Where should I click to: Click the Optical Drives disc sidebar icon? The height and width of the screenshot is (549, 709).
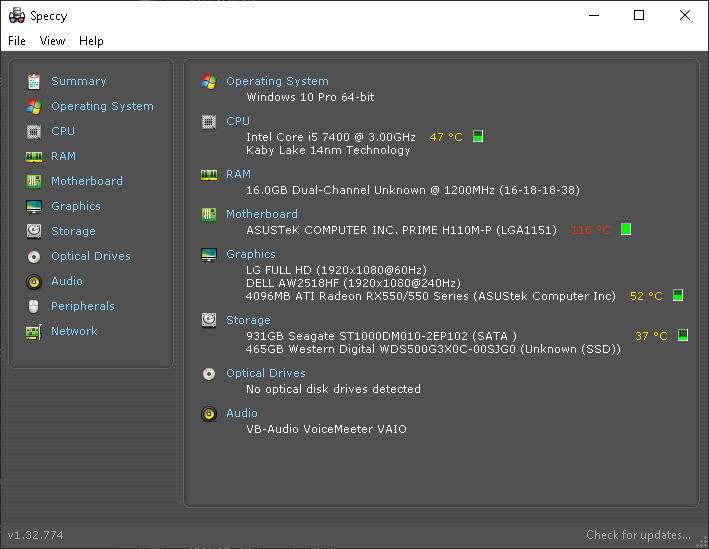pyautogui.click(x=34, y=257)
